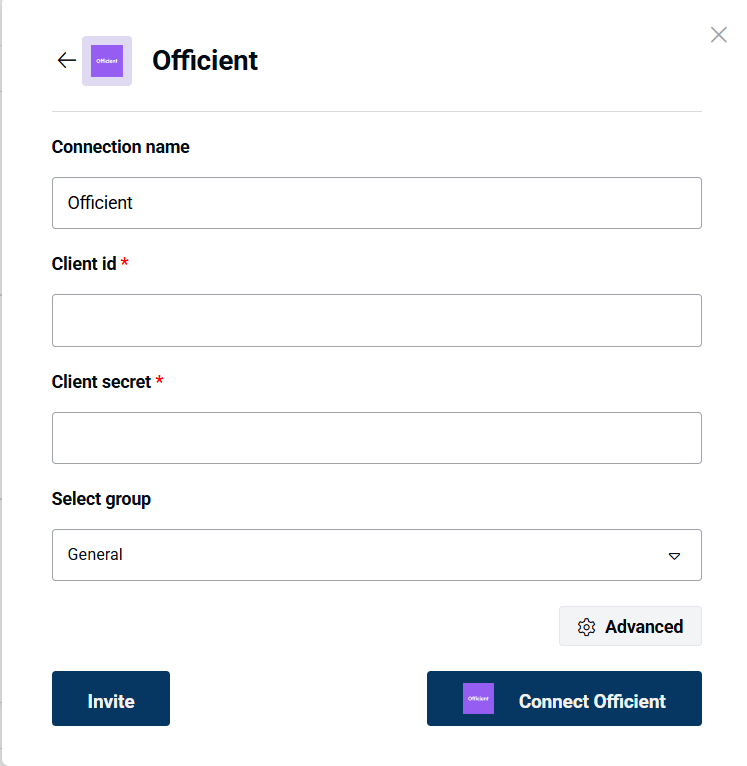747x766 pixels.
Task: Go back using the left arrow
Action: point(66,61)
